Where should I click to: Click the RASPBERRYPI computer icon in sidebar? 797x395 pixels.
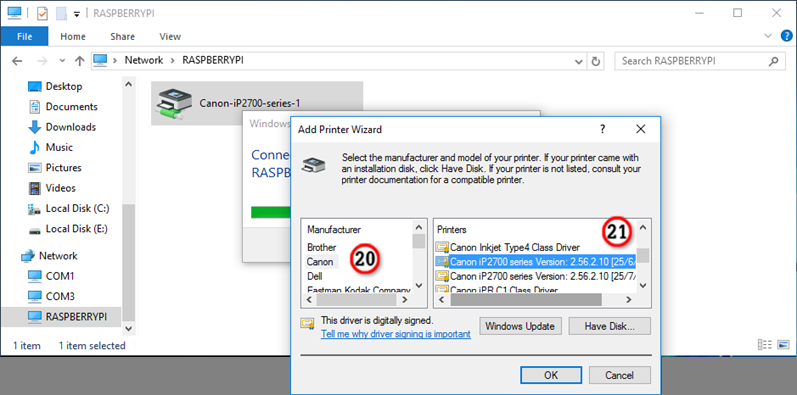tap(35, 317)
